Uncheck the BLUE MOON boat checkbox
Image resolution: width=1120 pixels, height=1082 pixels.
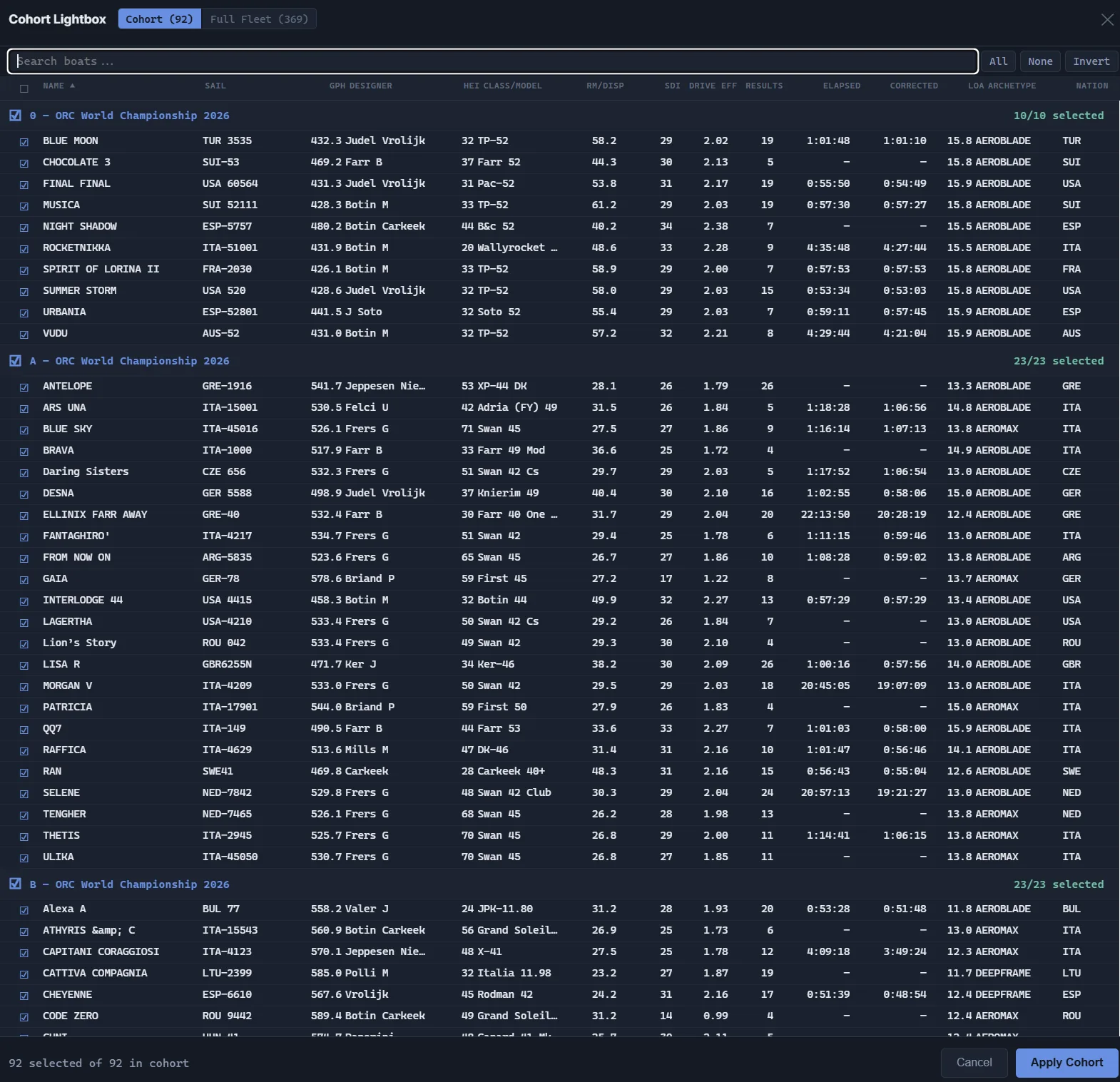click(x=24, y=142)
